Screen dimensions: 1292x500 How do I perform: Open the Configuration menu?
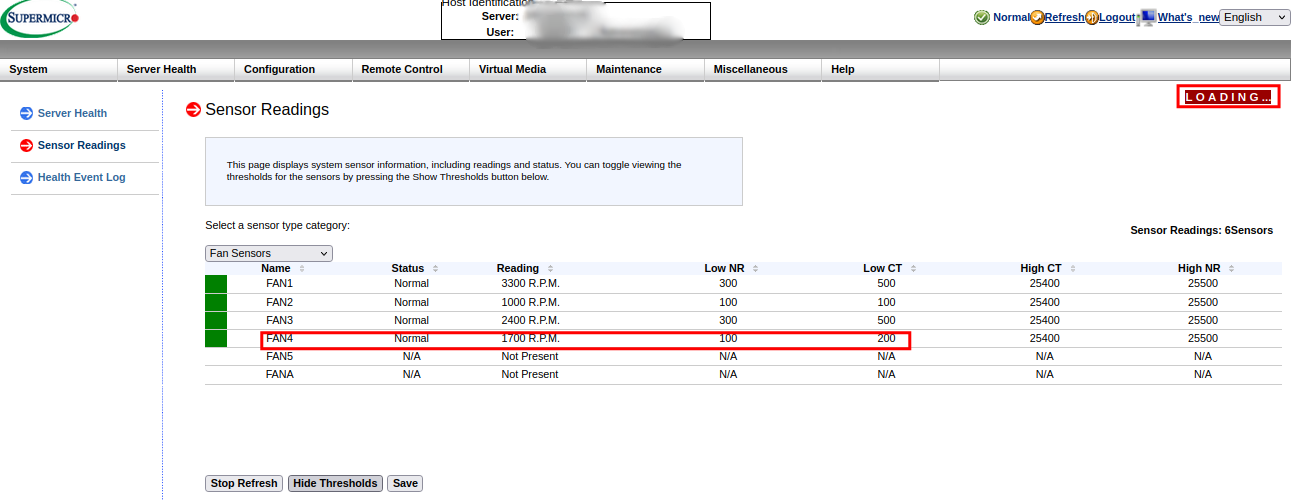click(x=293, y=69)
